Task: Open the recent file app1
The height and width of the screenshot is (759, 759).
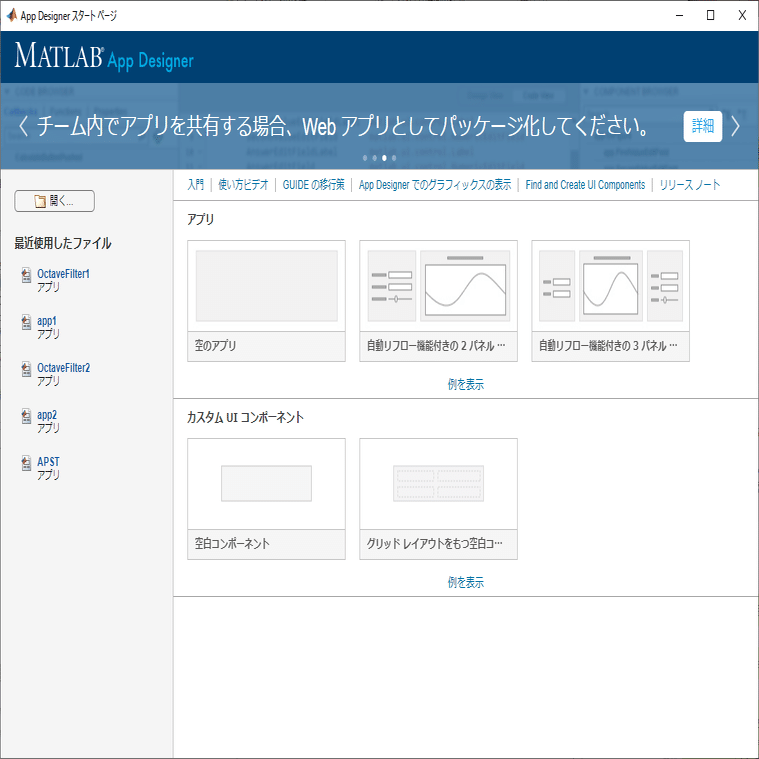Action: (47, 321)
